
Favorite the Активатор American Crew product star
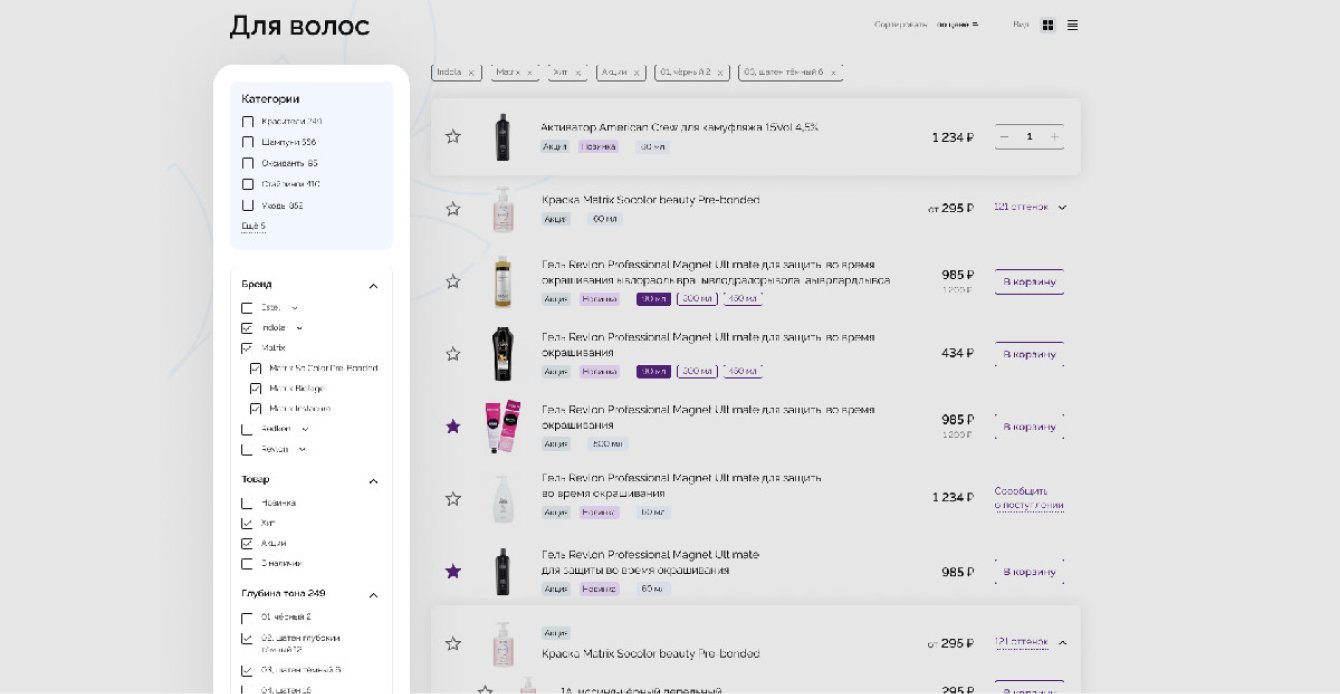point(453,137)
